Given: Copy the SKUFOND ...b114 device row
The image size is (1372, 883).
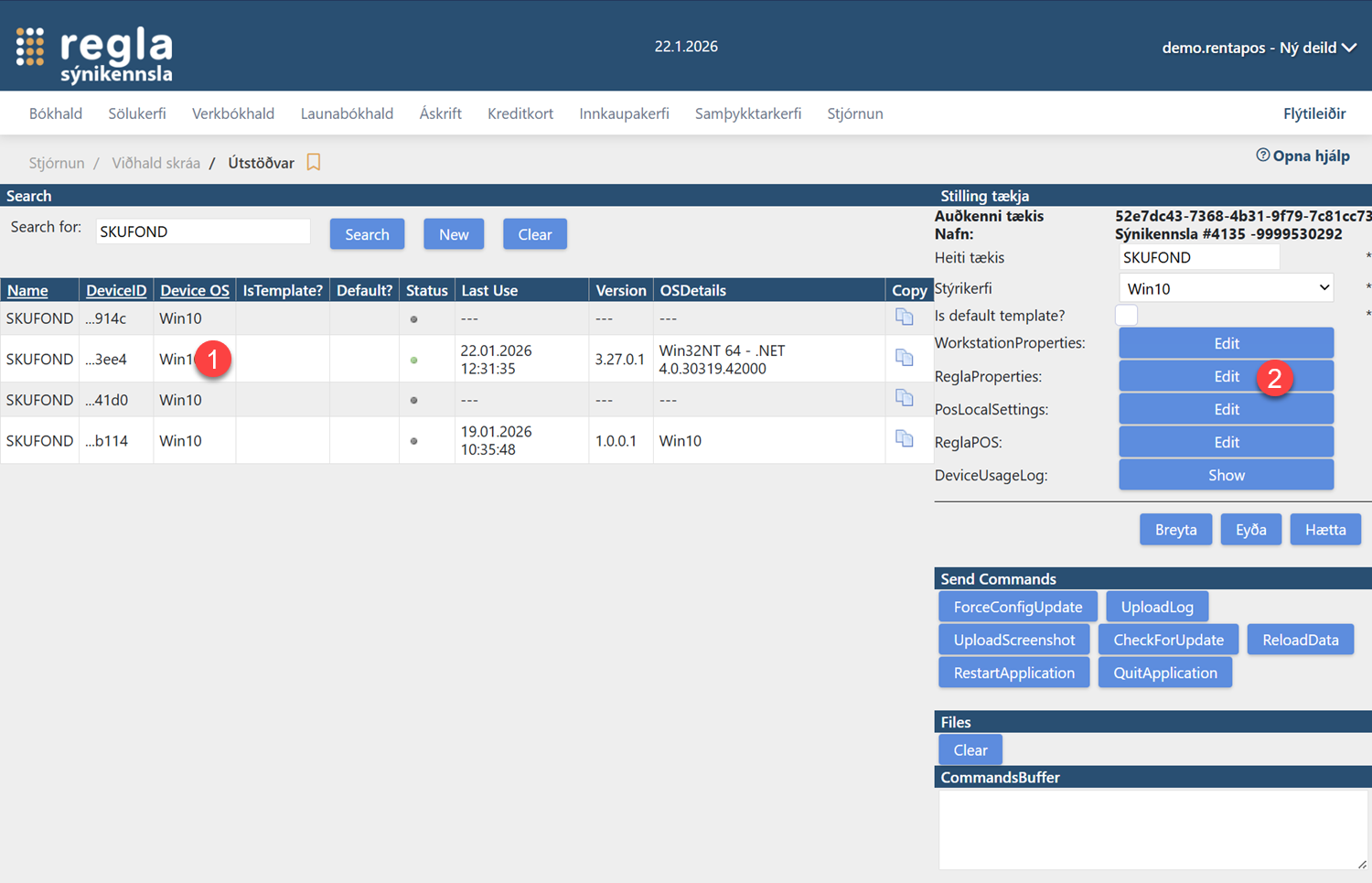Looking at the screenshot, I should click(904, 439).
